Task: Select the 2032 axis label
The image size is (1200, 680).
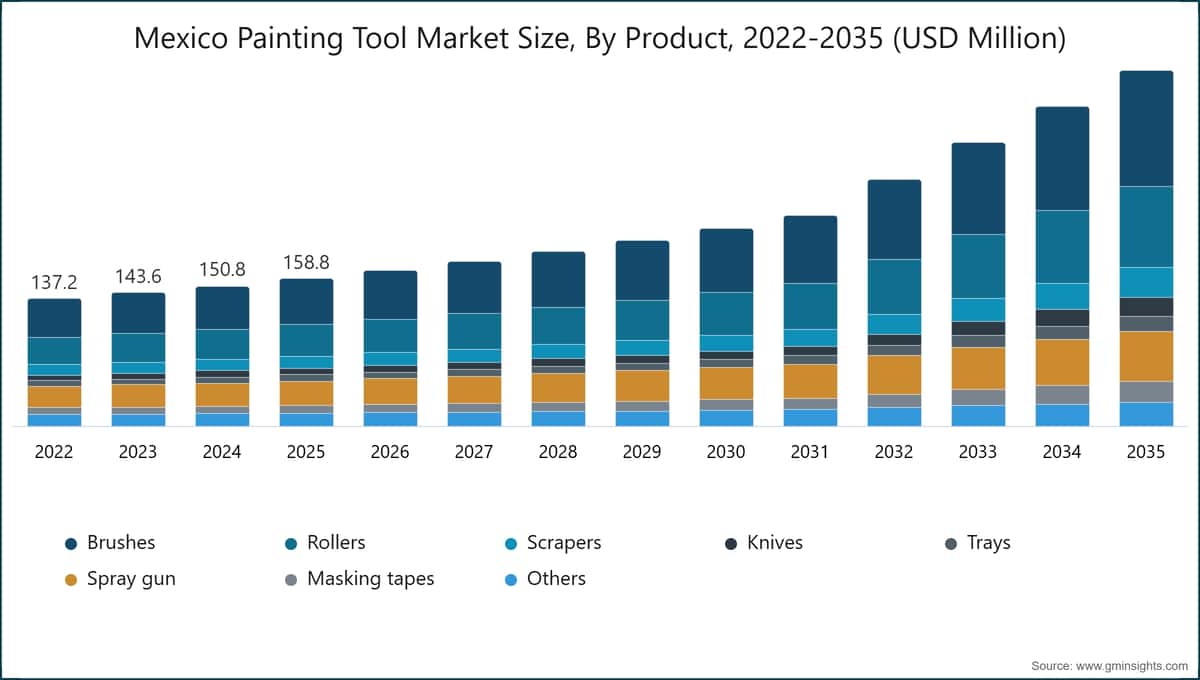Action: pyautogui.click(x=894, y=452)
